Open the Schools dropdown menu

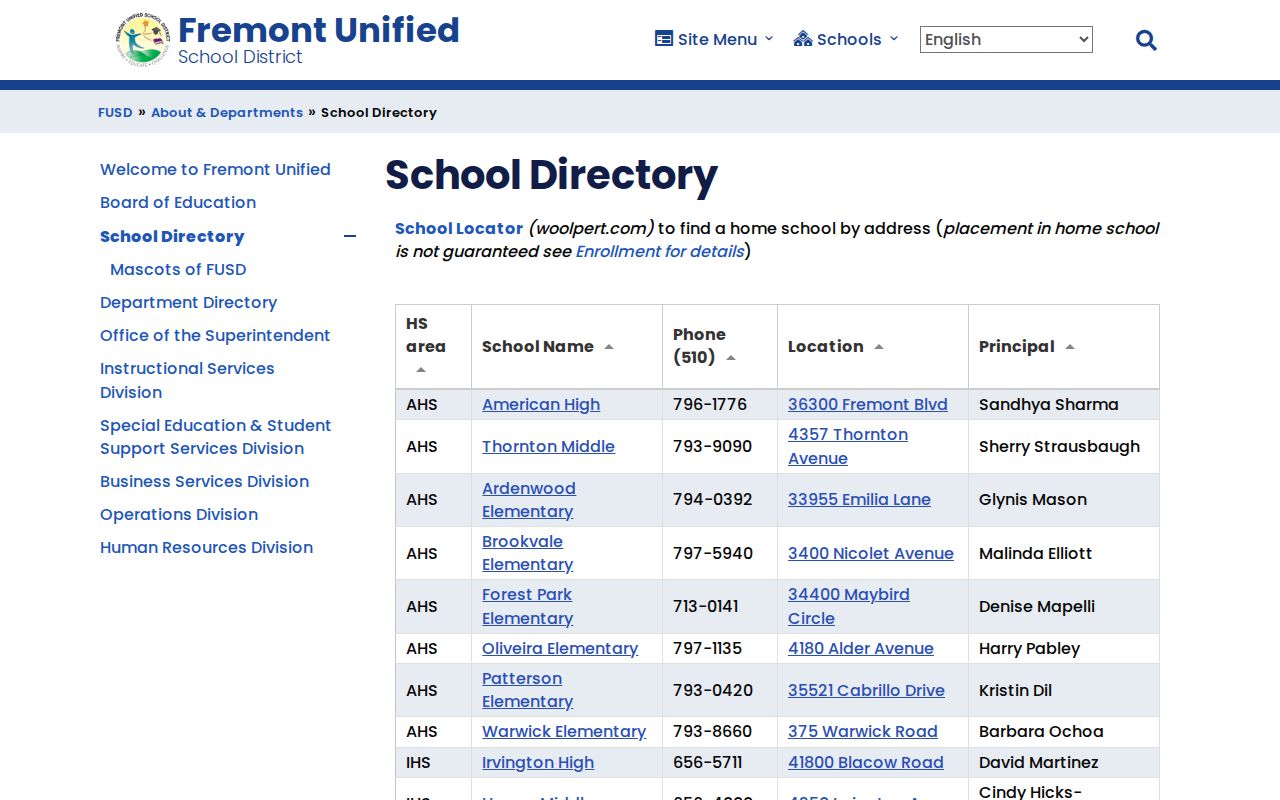[846, 39]
